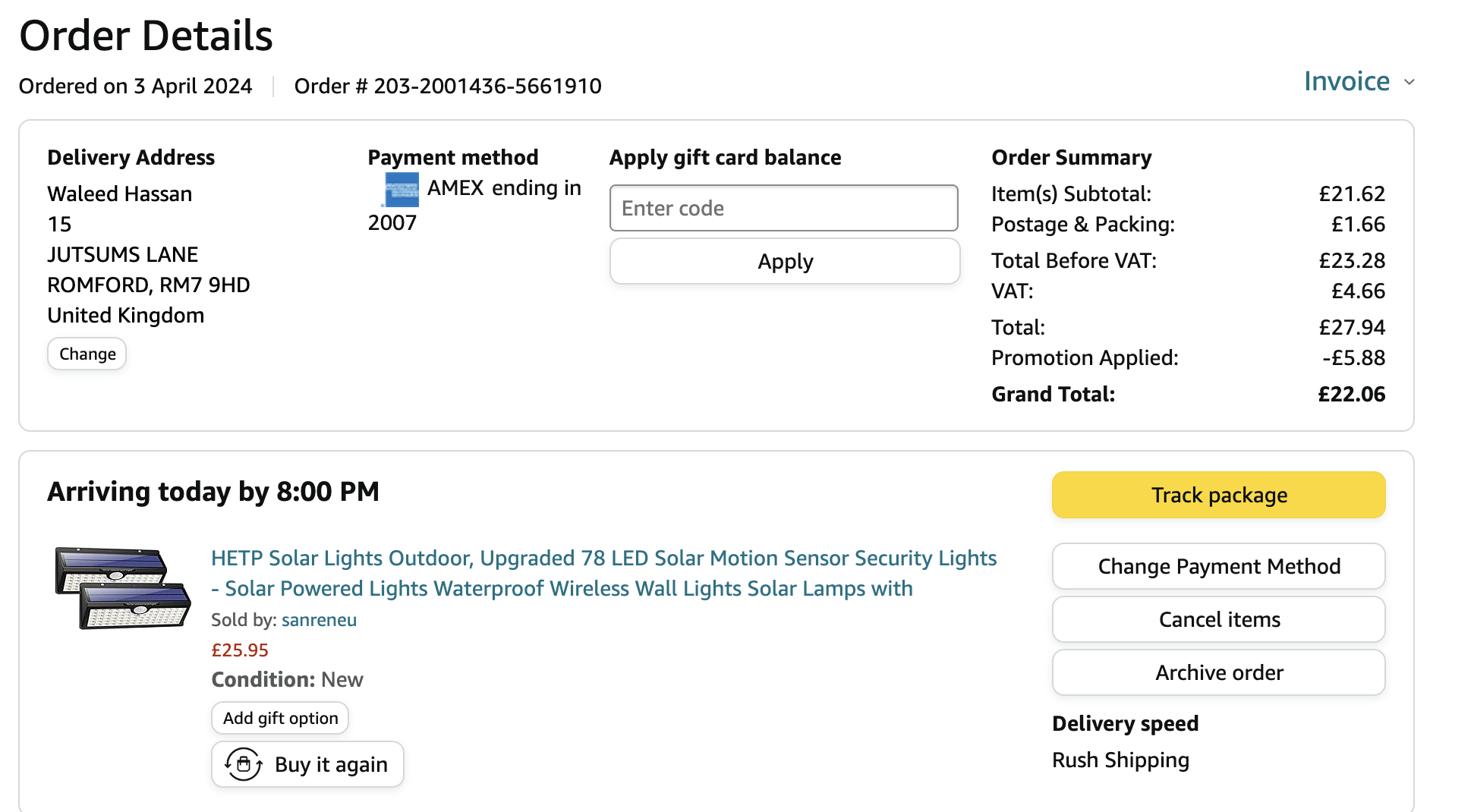Screen dimensions: 1474x812
Task: Archive this order
Action: point(1218,672)
